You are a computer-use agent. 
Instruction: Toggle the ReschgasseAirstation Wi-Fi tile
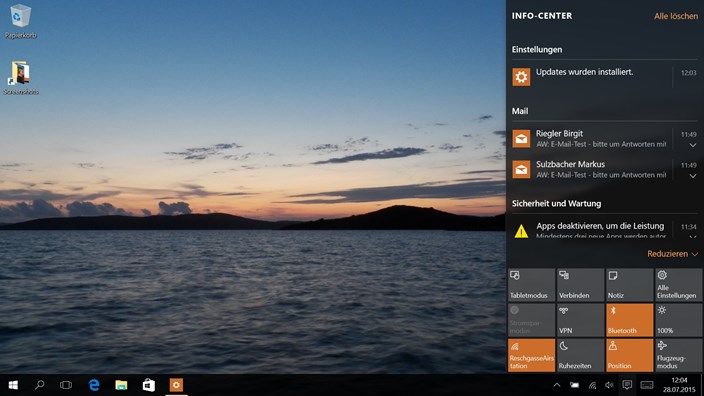tap(531, 355)
